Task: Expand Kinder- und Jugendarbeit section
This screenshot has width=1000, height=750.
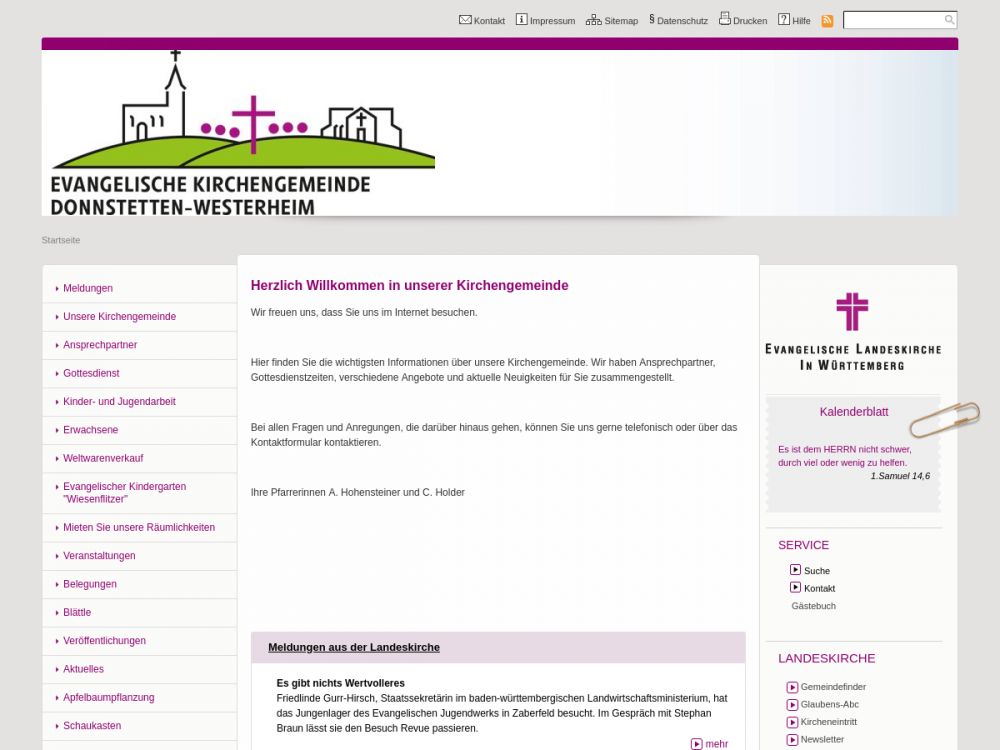Action: 119,401
